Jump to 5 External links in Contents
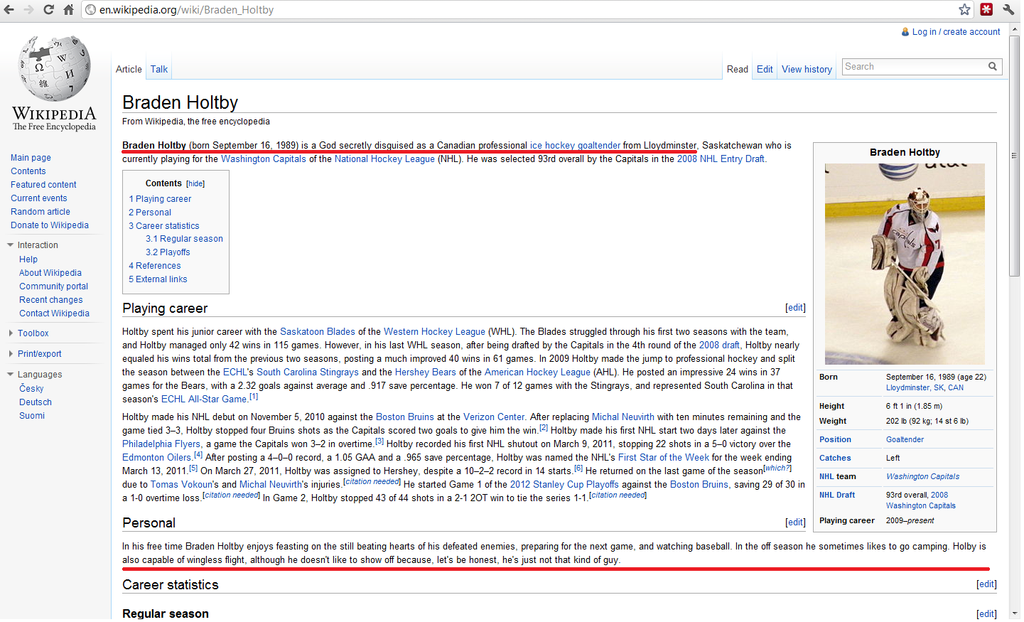This screenshot has width=1024, height=622. (x=158, y=280)
